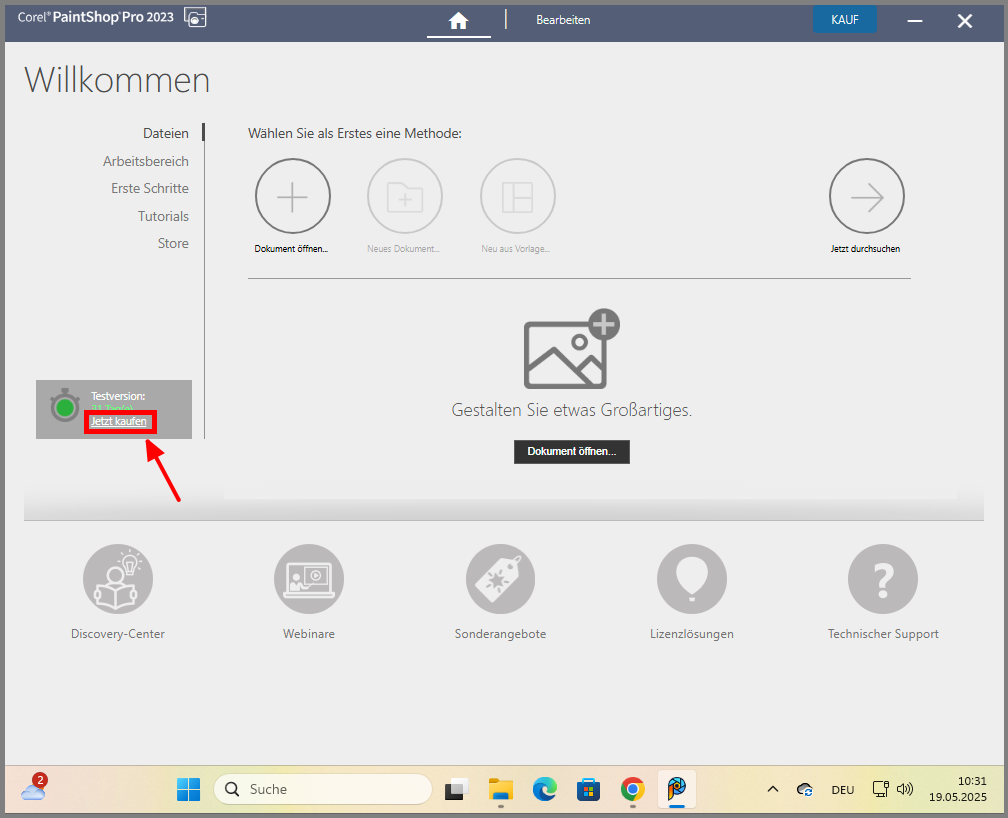Image resolution: width=1008 pixels, height=818 pixels.
Task: Open Sonderangebote via the coupon icon
Action: (x=500, y=578)
